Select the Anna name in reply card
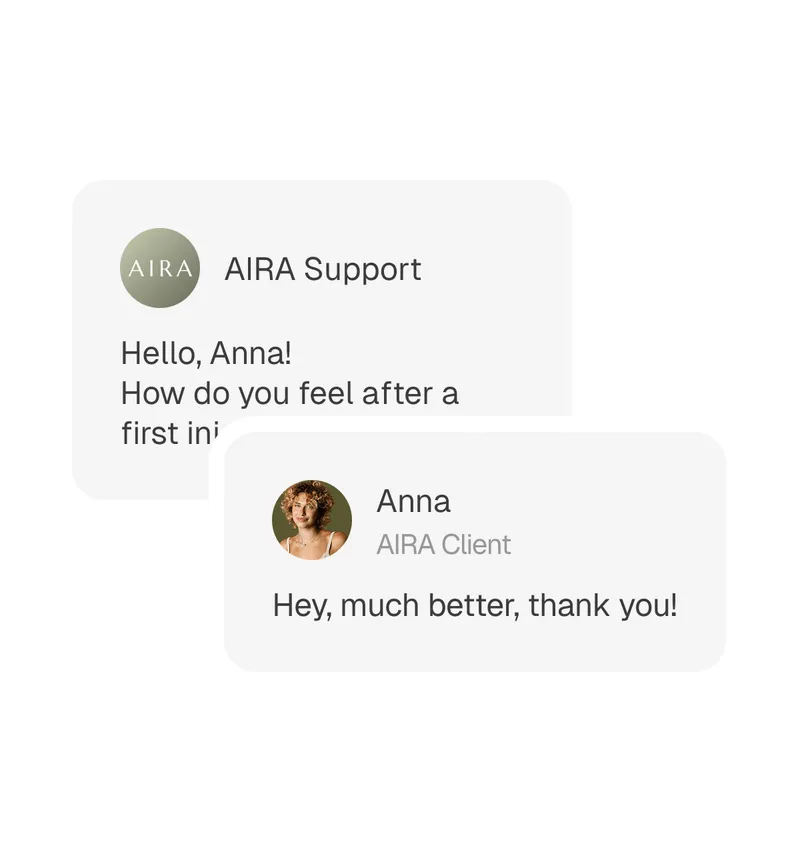This screenshot has width=800, height=850. pyautogui.click(x=413, y=501)
